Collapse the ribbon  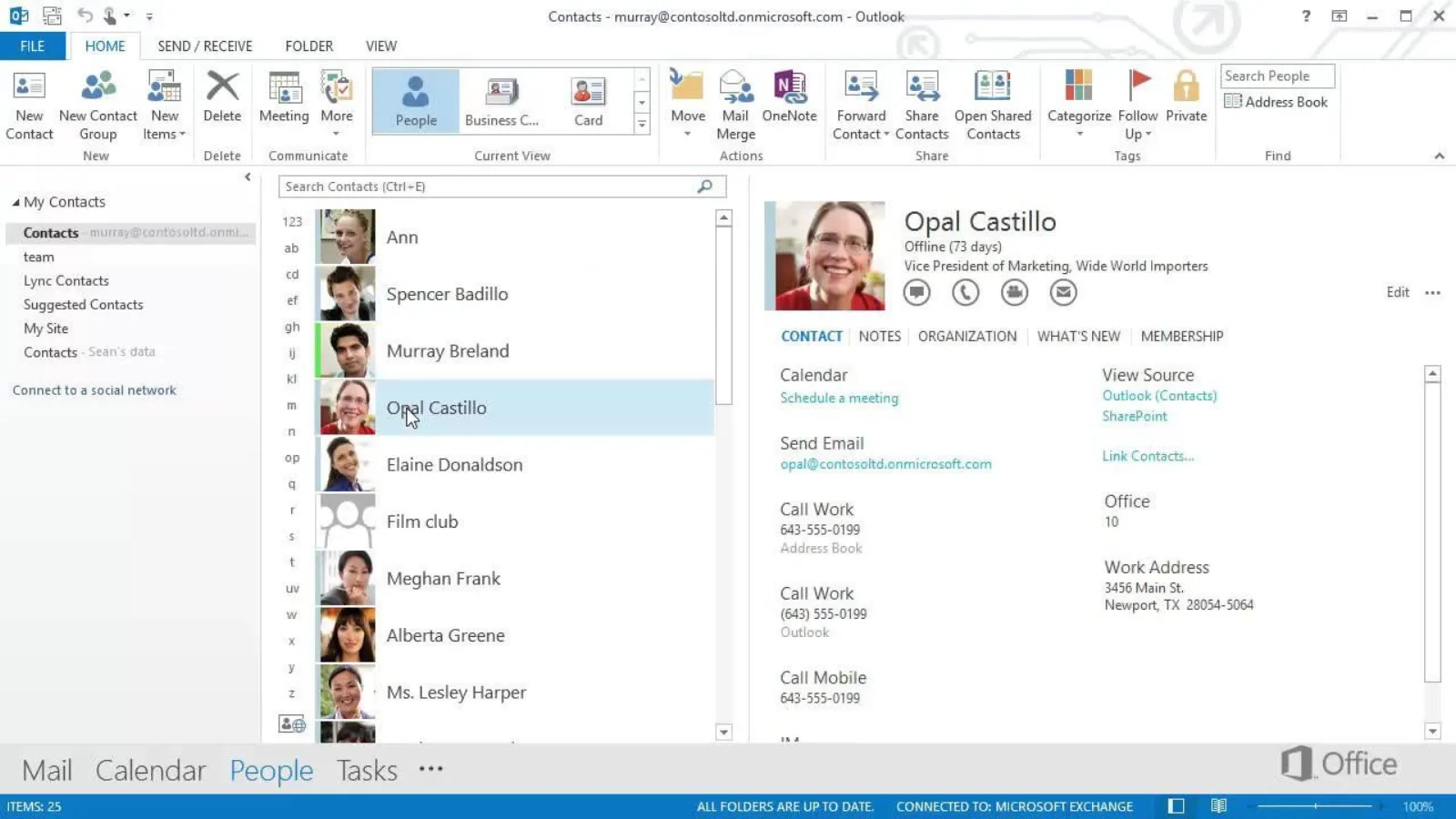(1439, 156)
